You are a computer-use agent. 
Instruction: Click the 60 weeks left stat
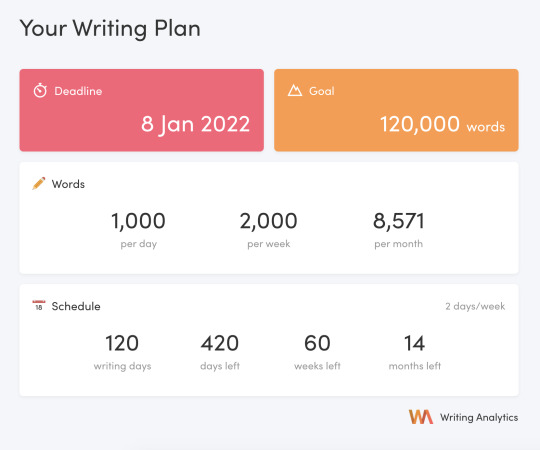(317, 352)
